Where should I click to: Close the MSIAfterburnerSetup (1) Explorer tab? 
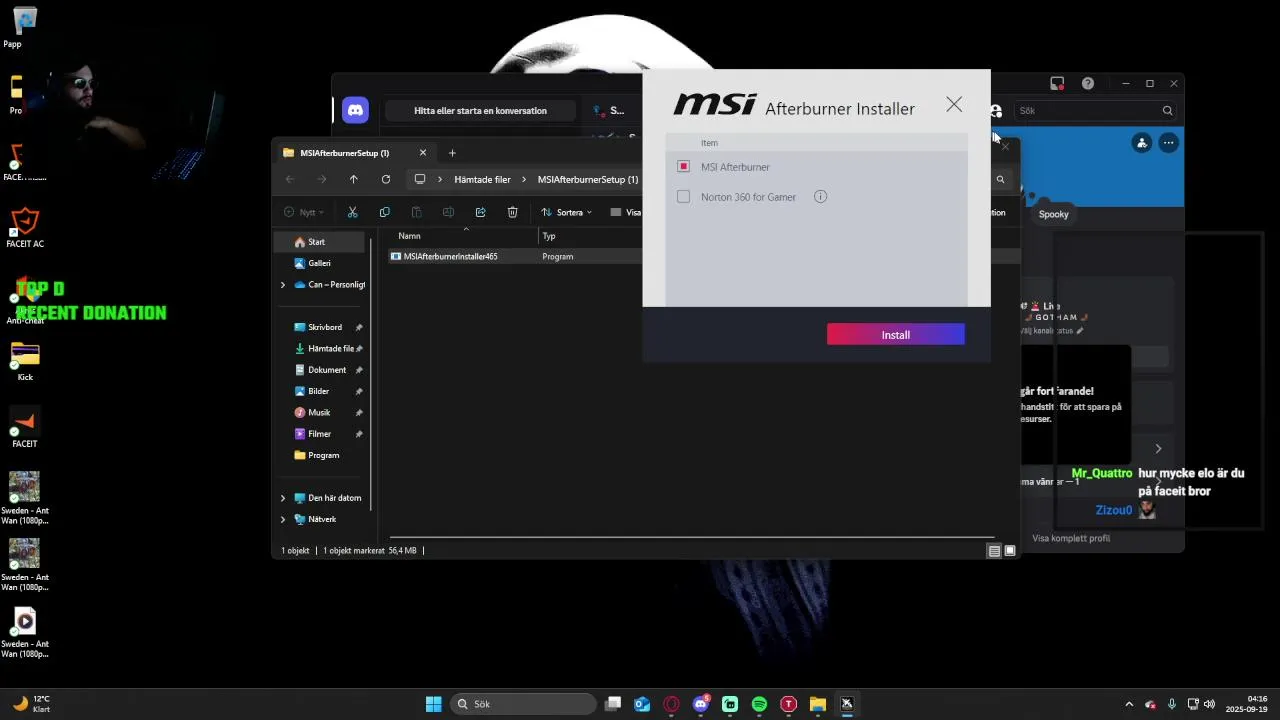coord(423,153)
